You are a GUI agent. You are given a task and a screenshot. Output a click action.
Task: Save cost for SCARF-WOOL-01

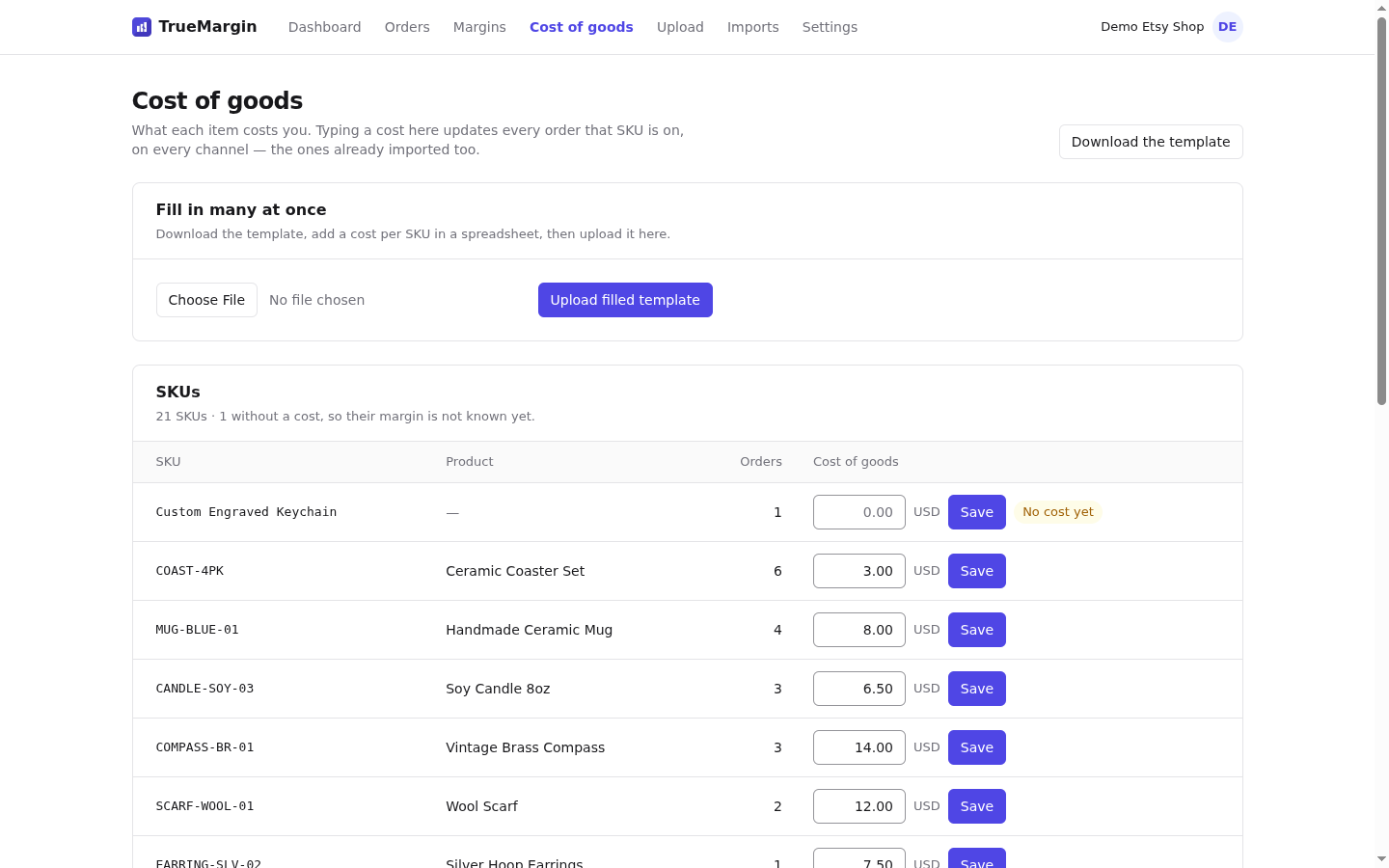point(977,806)
